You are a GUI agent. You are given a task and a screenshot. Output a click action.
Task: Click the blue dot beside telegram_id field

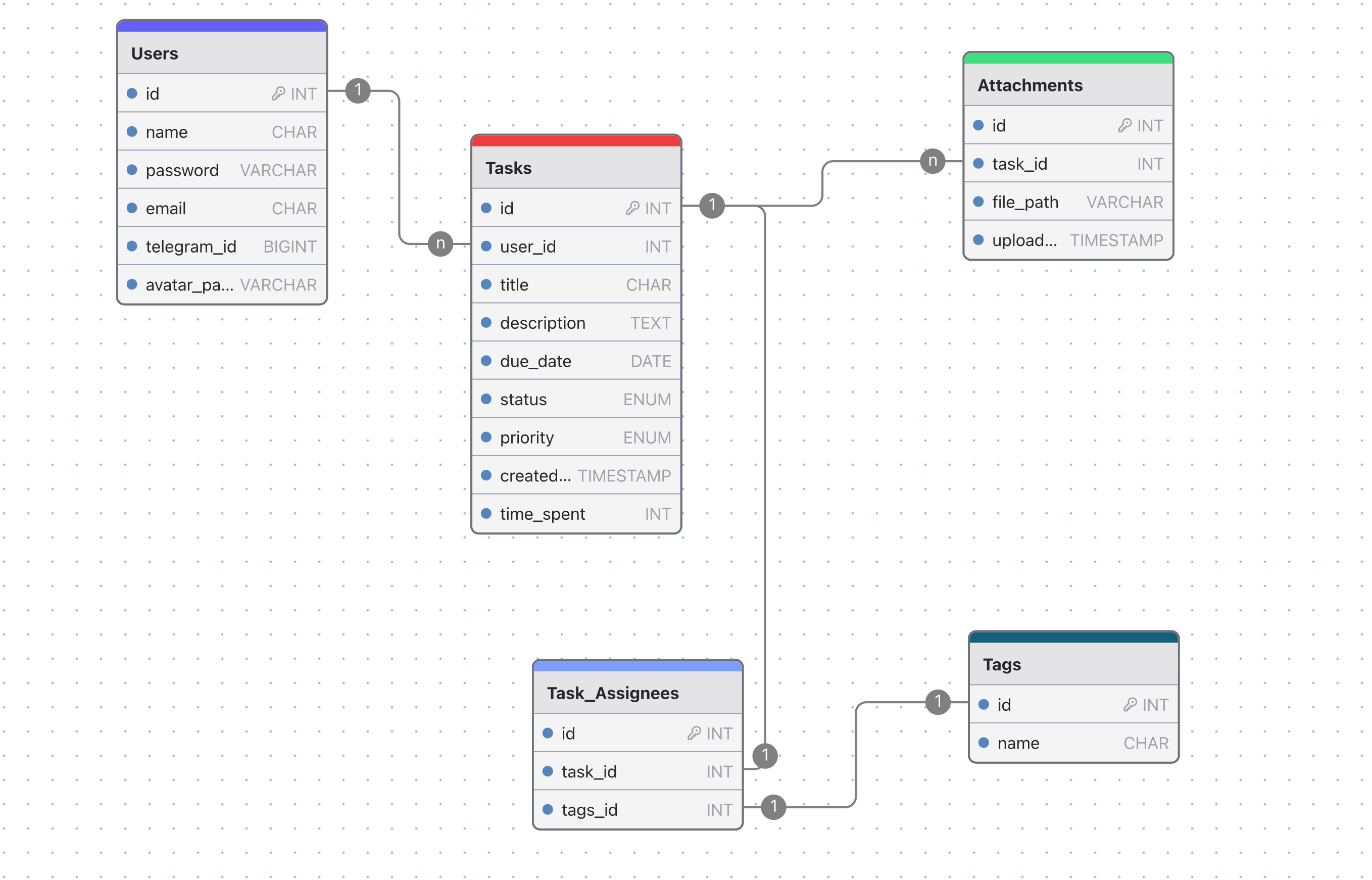click(x=132, y=247)
